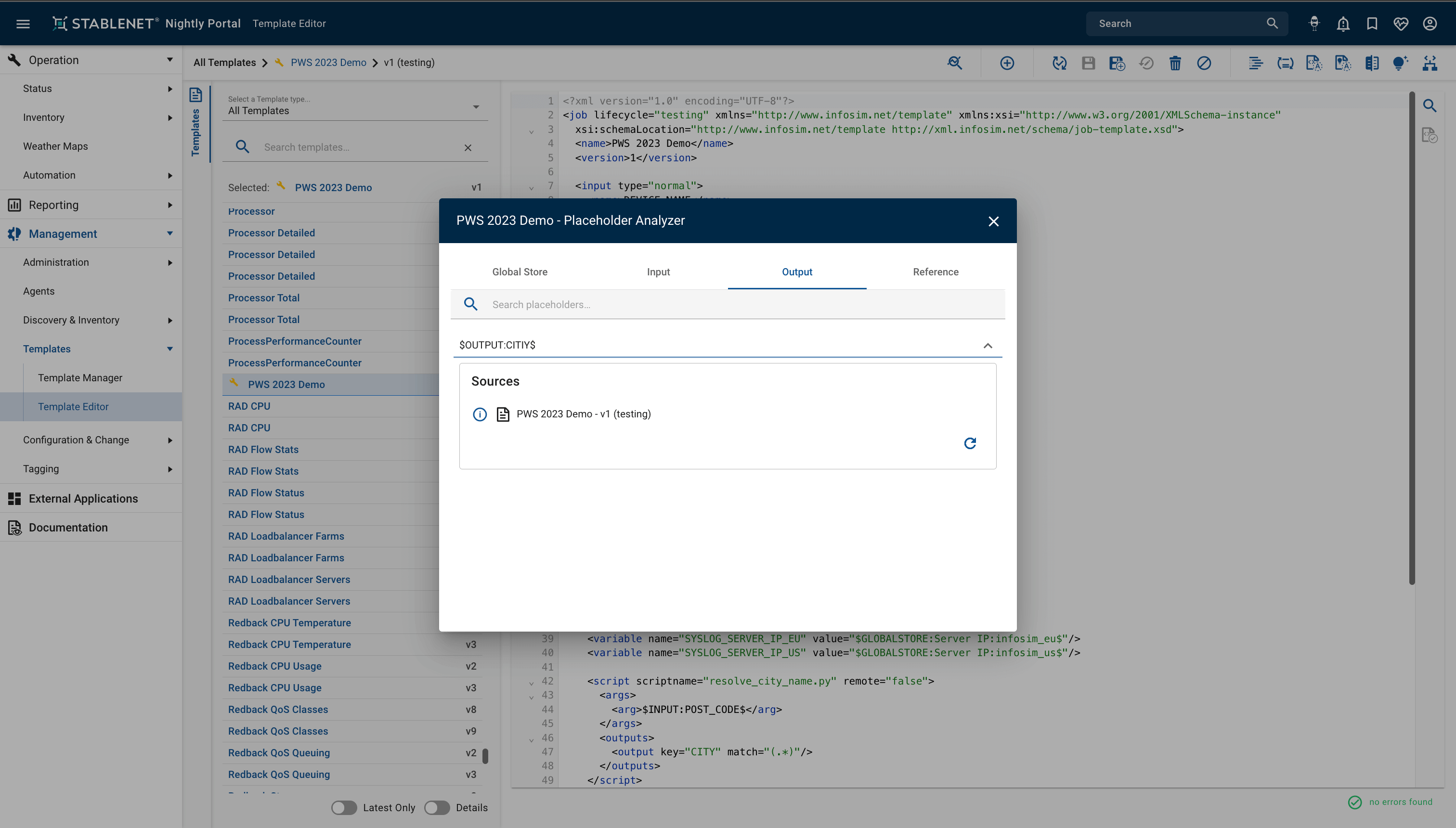Open the health heartbeat icon
This screenshot has height=828, width=1456.
coord(1401,23)
